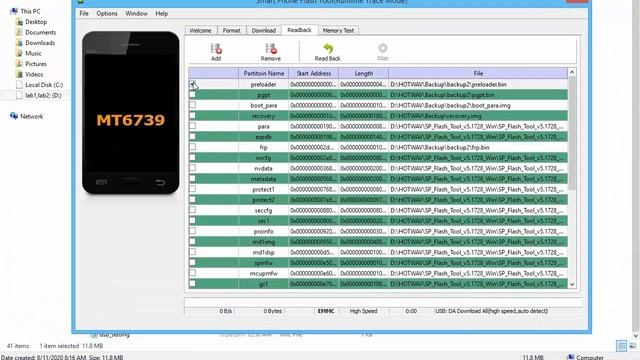
Task: Check the para partition checkbox
Action: tap(192, 126)
